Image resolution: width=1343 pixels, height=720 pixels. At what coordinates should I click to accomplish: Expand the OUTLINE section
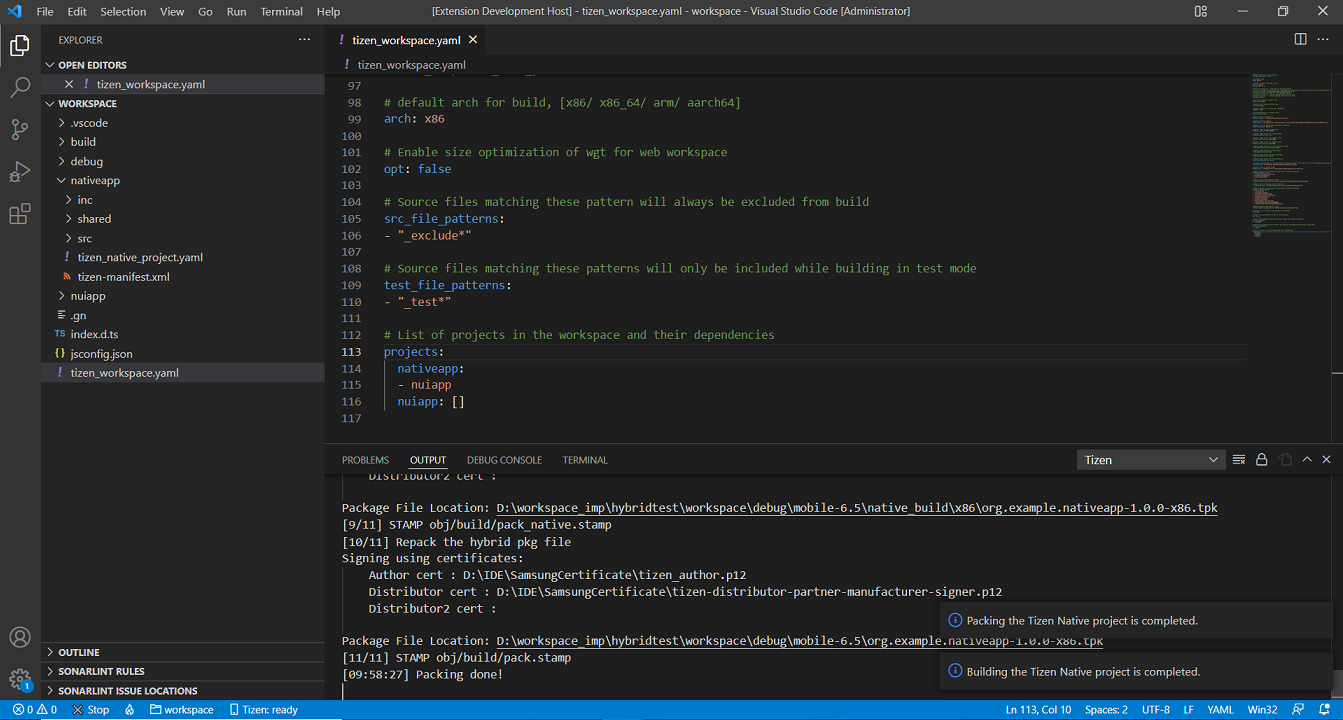[x=78, y=652]
